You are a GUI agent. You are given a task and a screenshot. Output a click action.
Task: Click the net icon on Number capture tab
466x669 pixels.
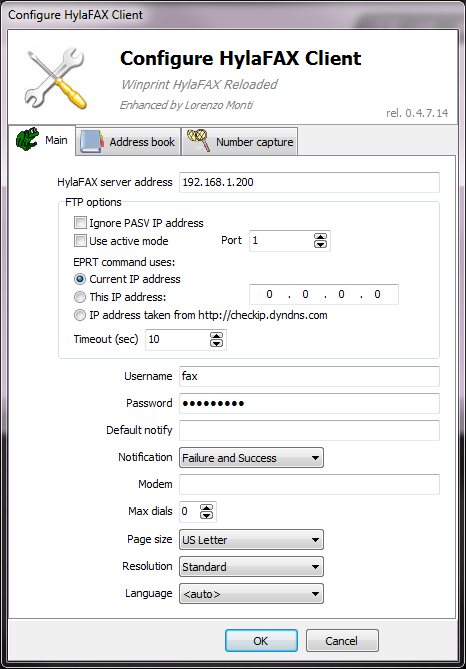point(198,141)
